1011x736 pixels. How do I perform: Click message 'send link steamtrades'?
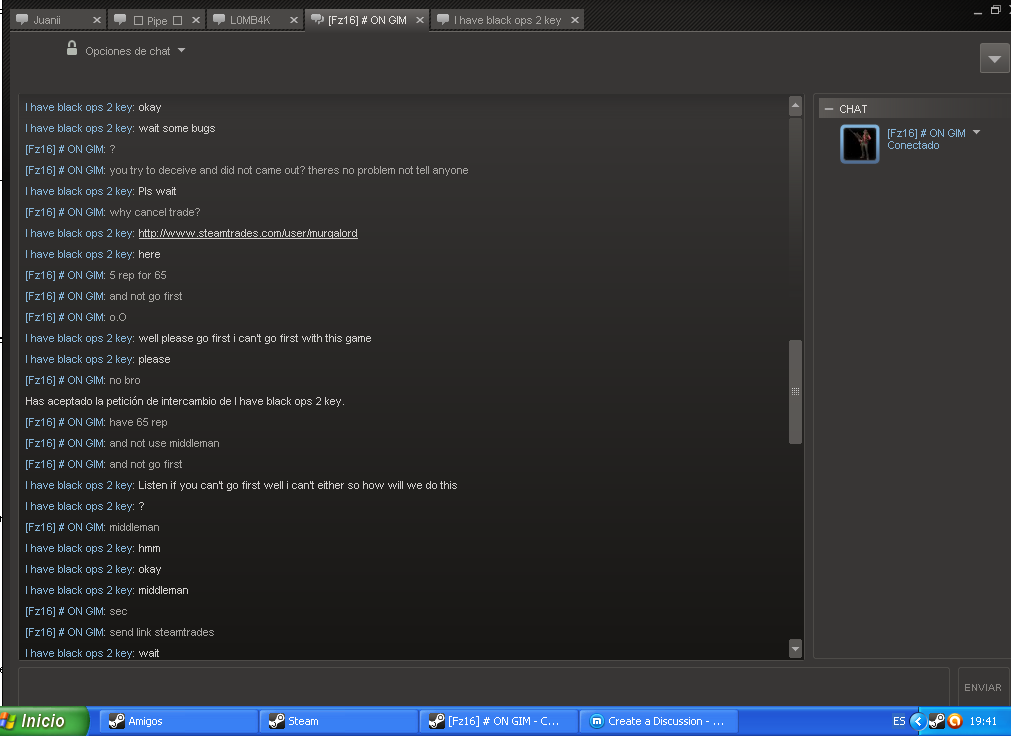(x=162, y=632)
